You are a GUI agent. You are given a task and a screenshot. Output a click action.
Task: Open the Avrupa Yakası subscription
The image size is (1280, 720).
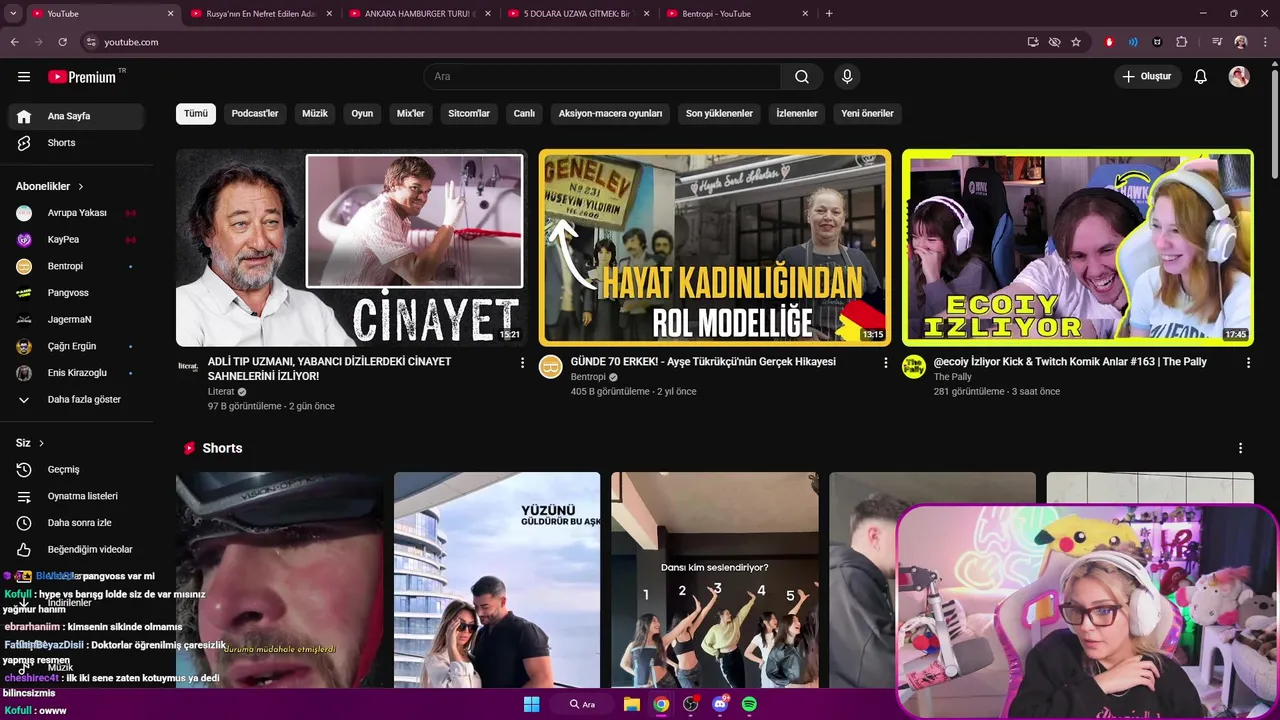[x=76, y=213]
